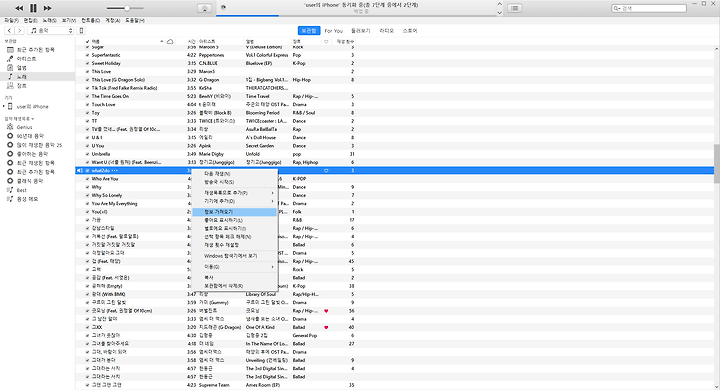720x390 pixels.
Task: Click the status display down arrow
Action: pyautogui.click(x=500, y=13)
